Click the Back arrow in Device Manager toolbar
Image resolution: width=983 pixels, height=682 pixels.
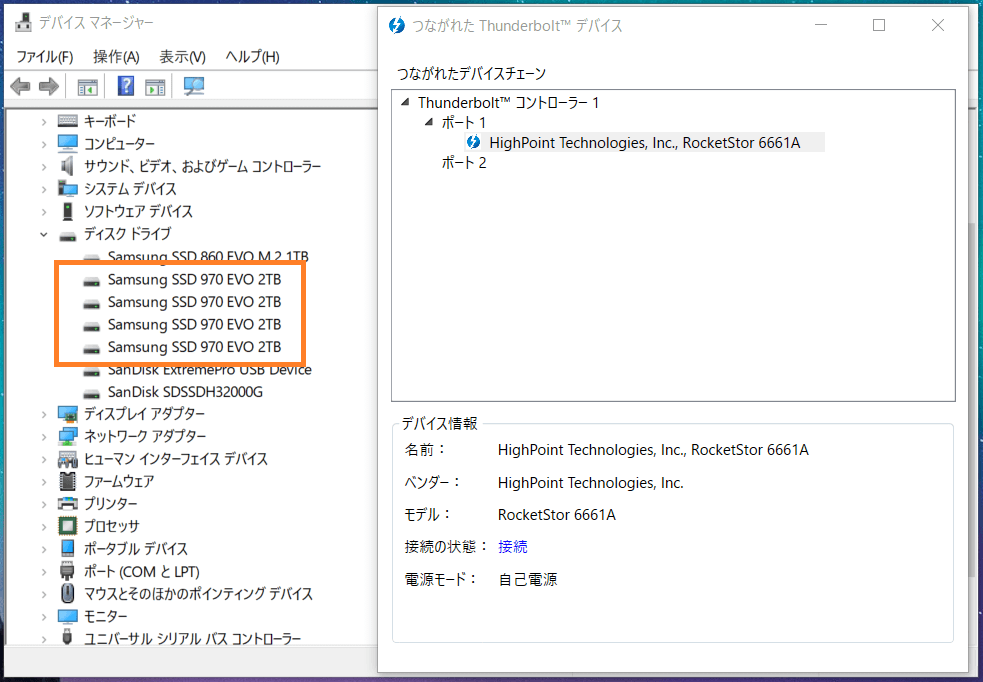(x=21, y=86)
